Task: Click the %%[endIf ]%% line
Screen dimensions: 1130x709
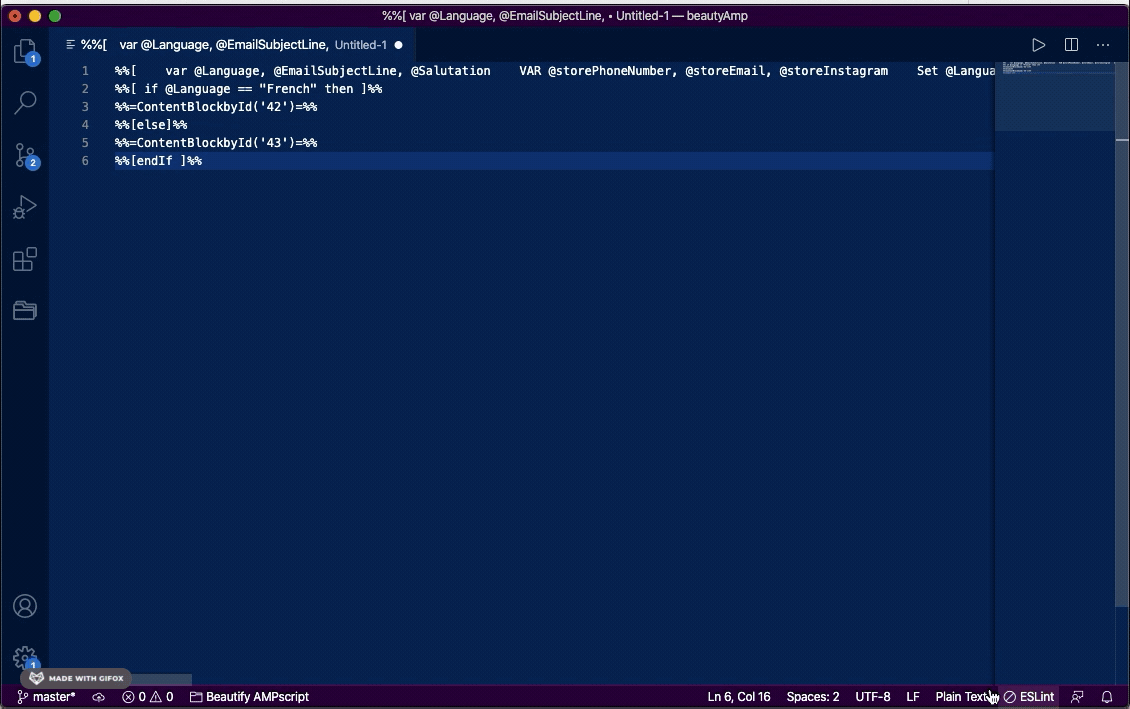Action: pos(158,161)
